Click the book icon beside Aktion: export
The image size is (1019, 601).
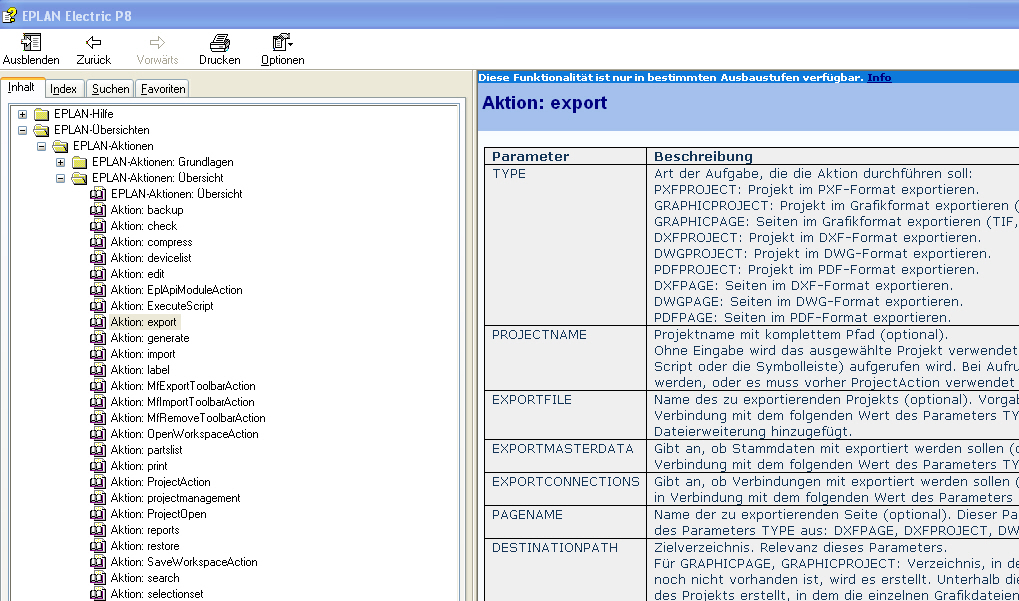click(x=97, y=322)
